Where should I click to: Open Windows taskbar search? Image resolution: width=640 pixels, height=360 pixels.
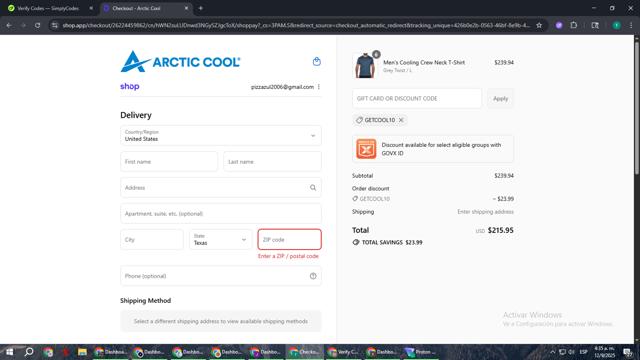click(29, 352)
